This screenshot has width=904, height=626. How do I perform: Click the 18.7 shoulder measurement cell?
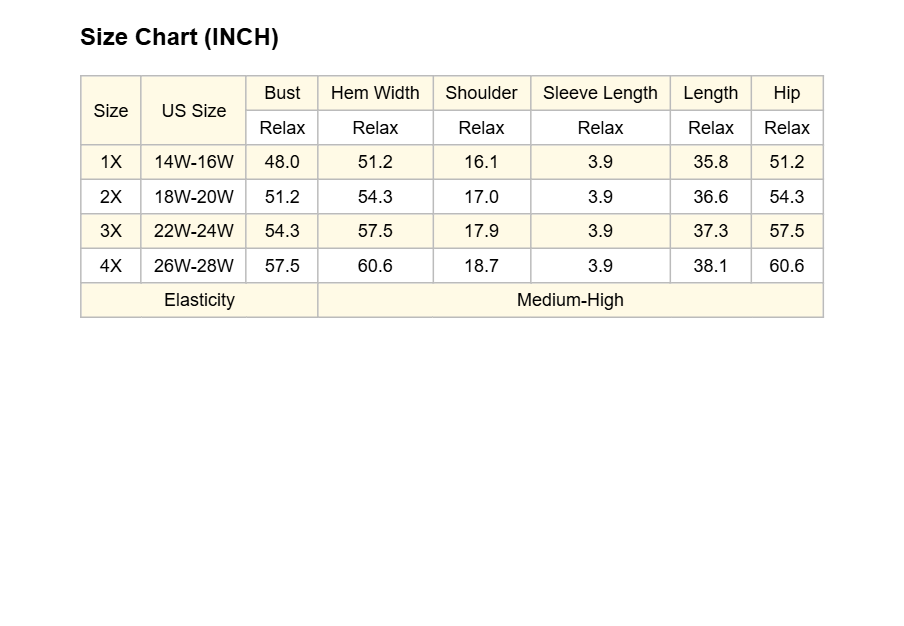[x=481, y=266]
